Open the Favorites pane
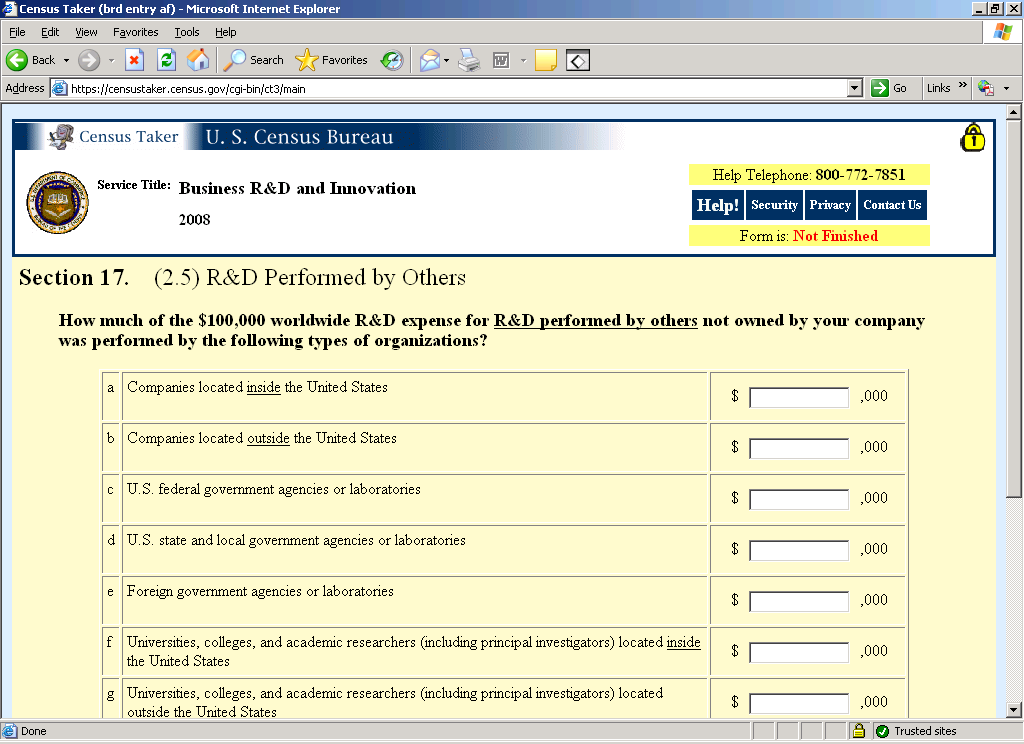 click(x=332, y=60)
